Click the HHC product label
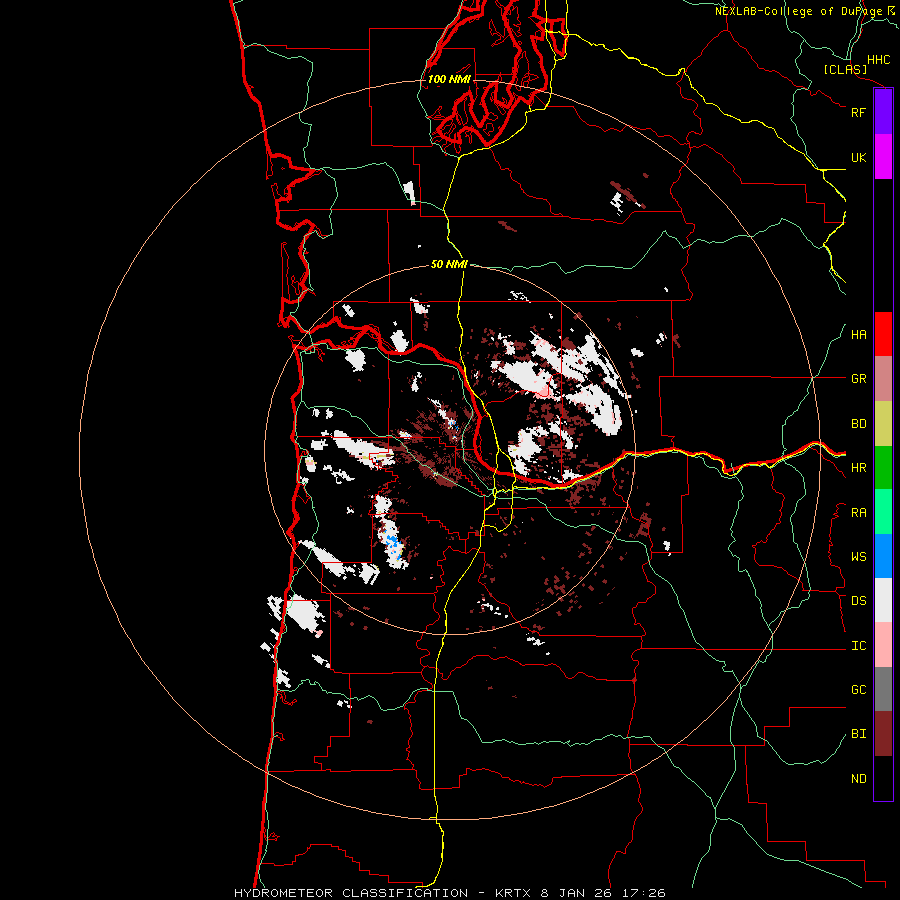Image resolution: width=900 pixels, height=900 pixels. (x=878, y=60)
